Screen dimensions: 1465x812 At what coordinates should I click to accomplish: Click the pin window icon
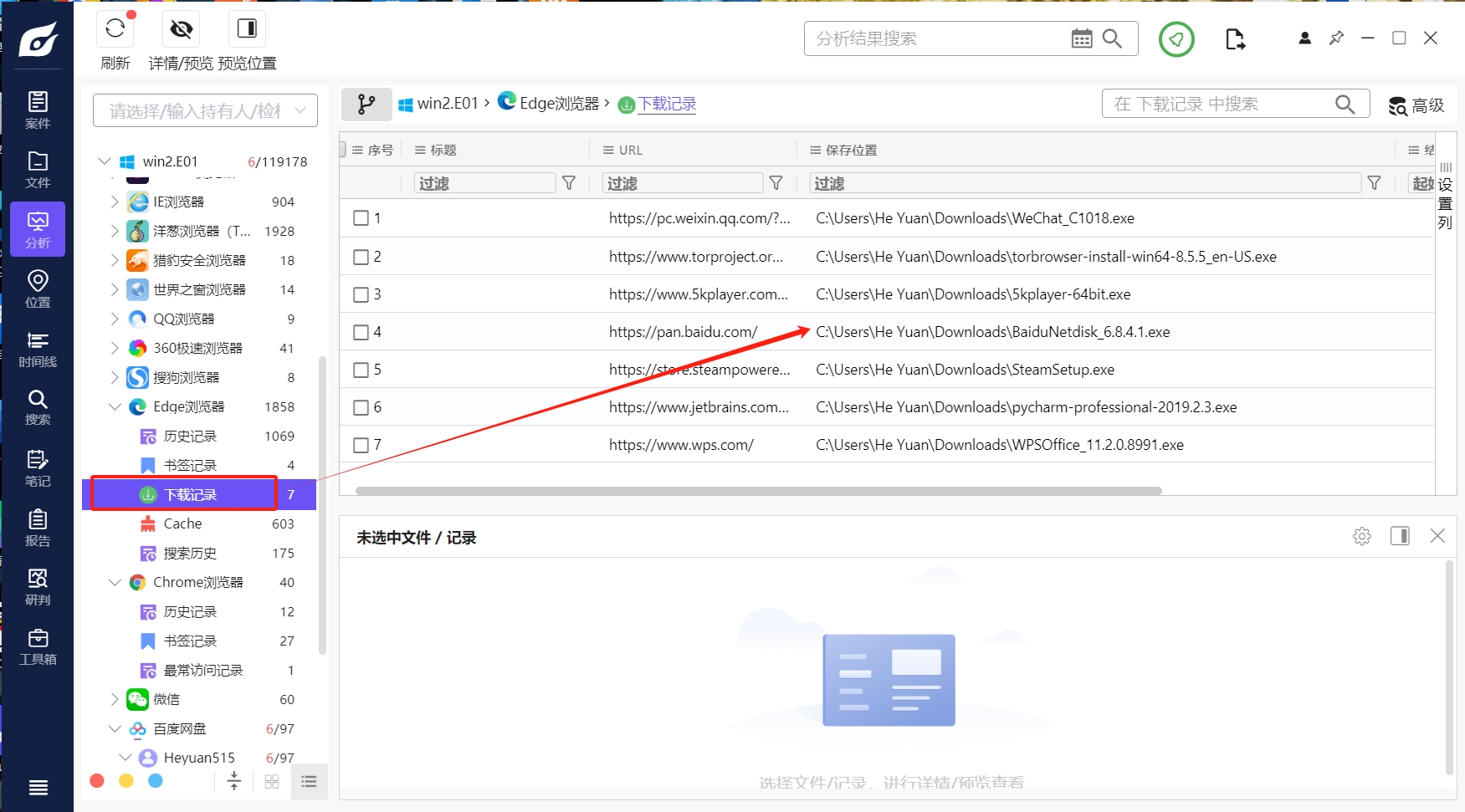click(1336, 38)
